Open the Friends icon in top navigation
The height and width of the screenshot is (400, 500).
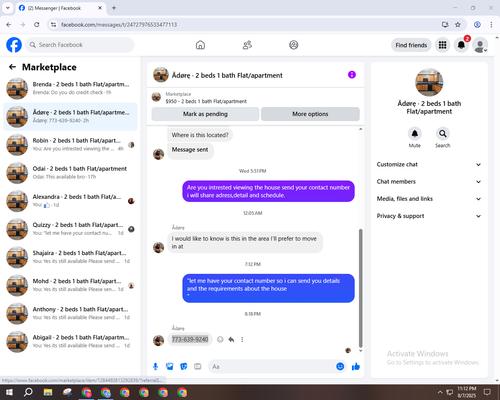(247, 45)
